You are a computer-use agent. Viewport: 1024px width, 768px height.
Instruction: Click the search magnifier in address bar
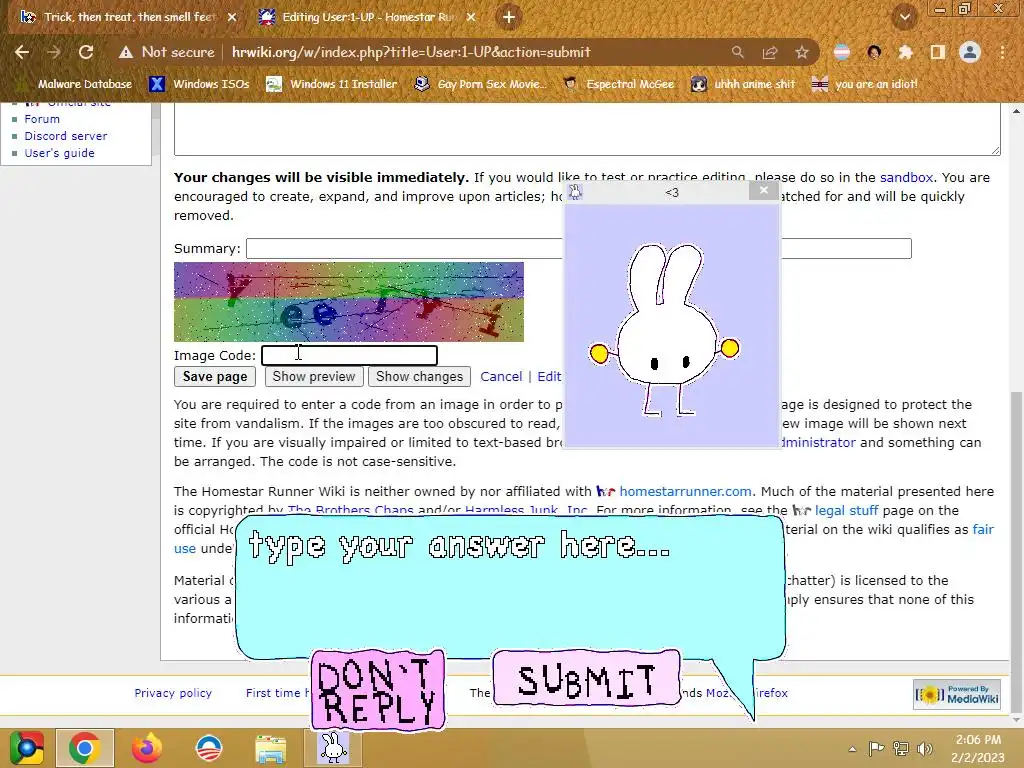[x=737, y=52]
